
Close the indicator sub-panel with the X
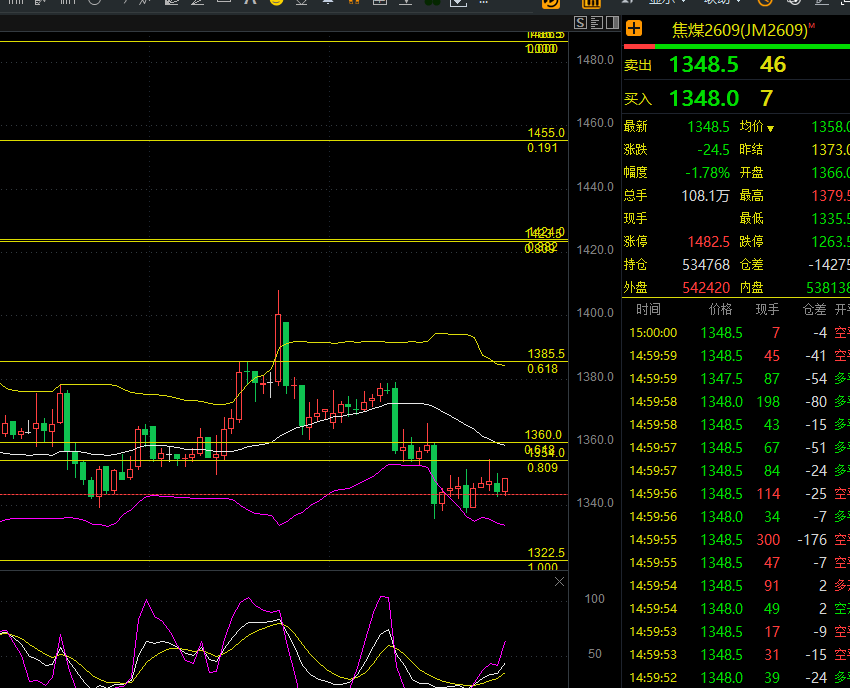click(559, 582)
